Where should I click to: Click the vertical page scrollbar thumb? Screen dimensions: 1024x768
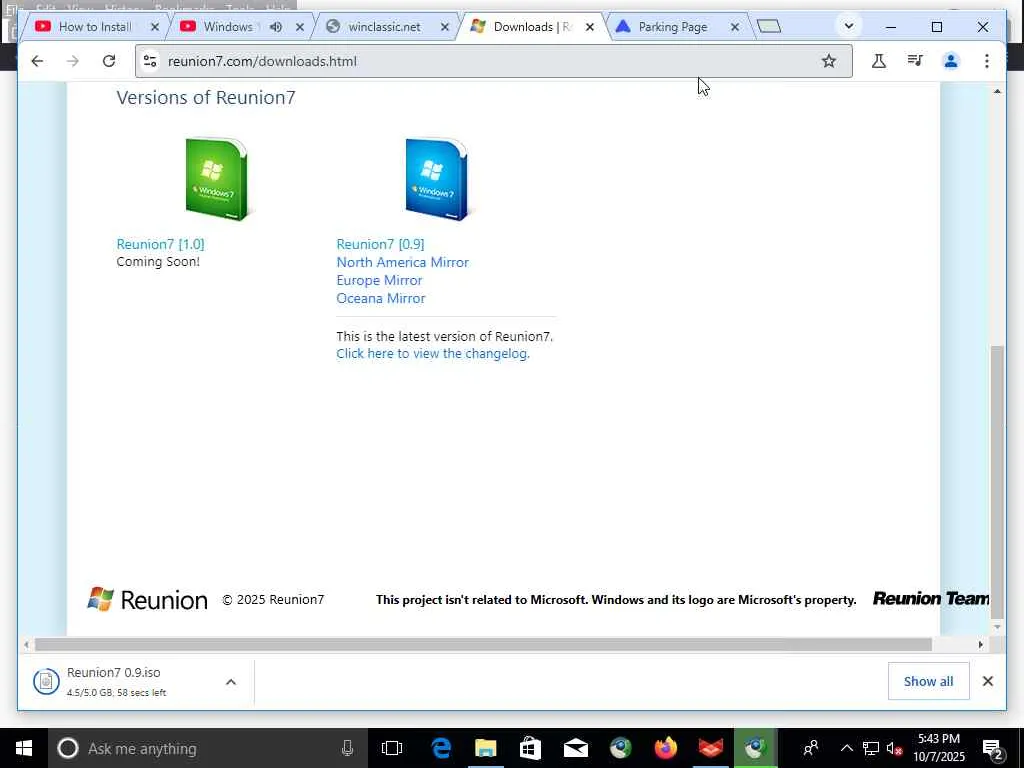pyautogui.click(x=997, y=481)
